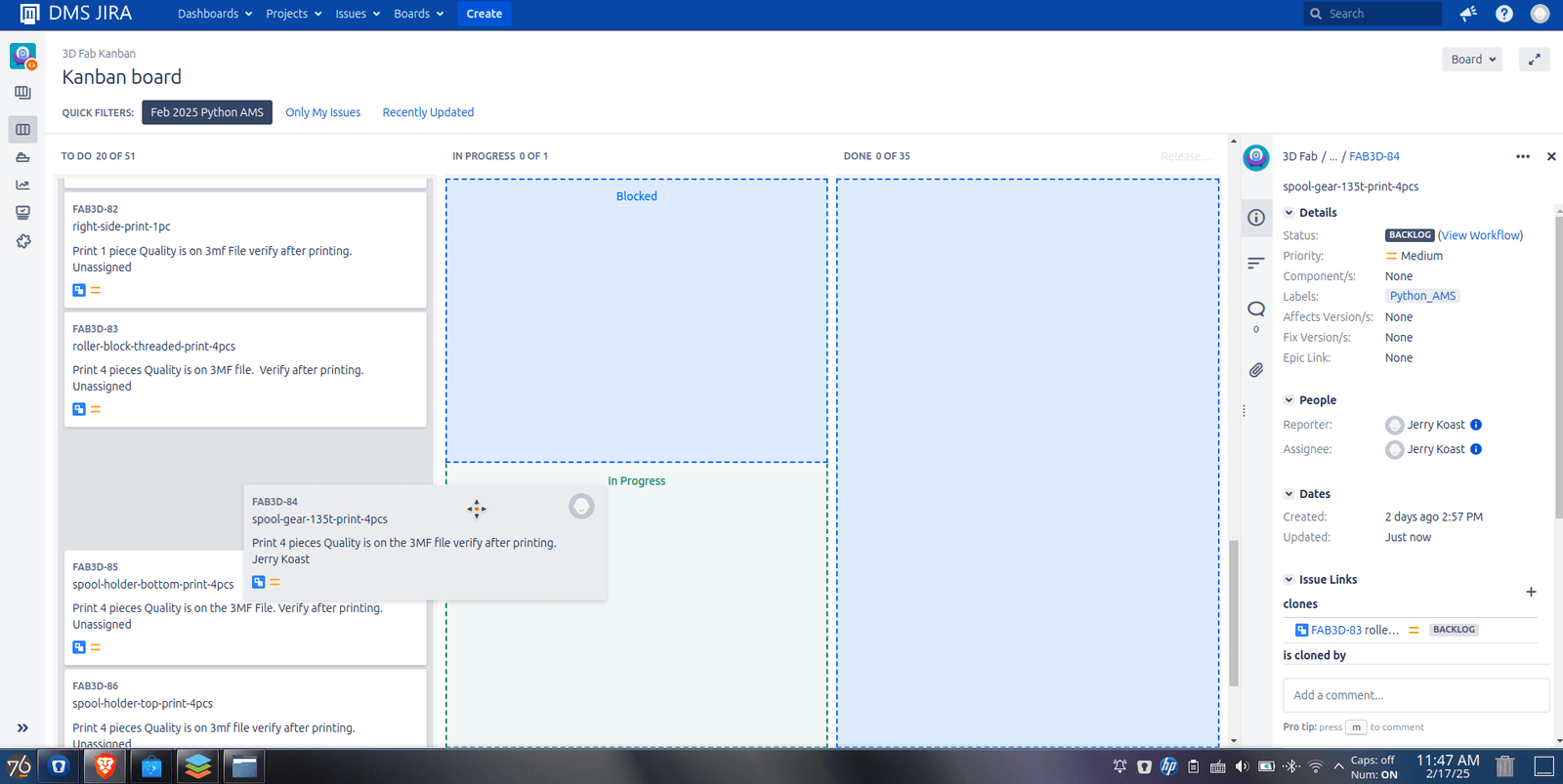Open the Issues monitor icon in sidebar
The height and width of the screenshot is (784, 1563).
click(x=22, y=212)
